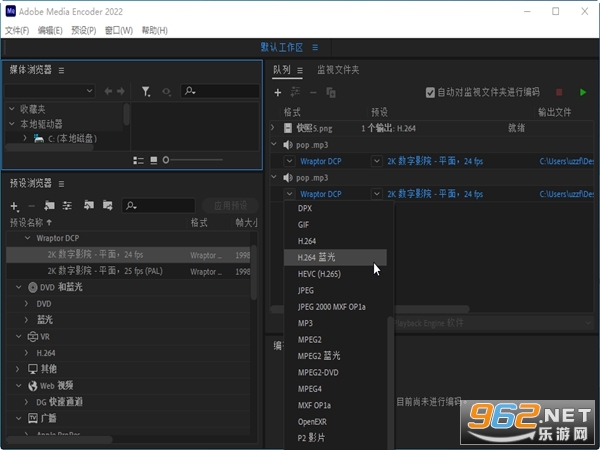This screenshot has height=450, width=600.
Task: Choose MP3 from format list
Action: [335, 323]
